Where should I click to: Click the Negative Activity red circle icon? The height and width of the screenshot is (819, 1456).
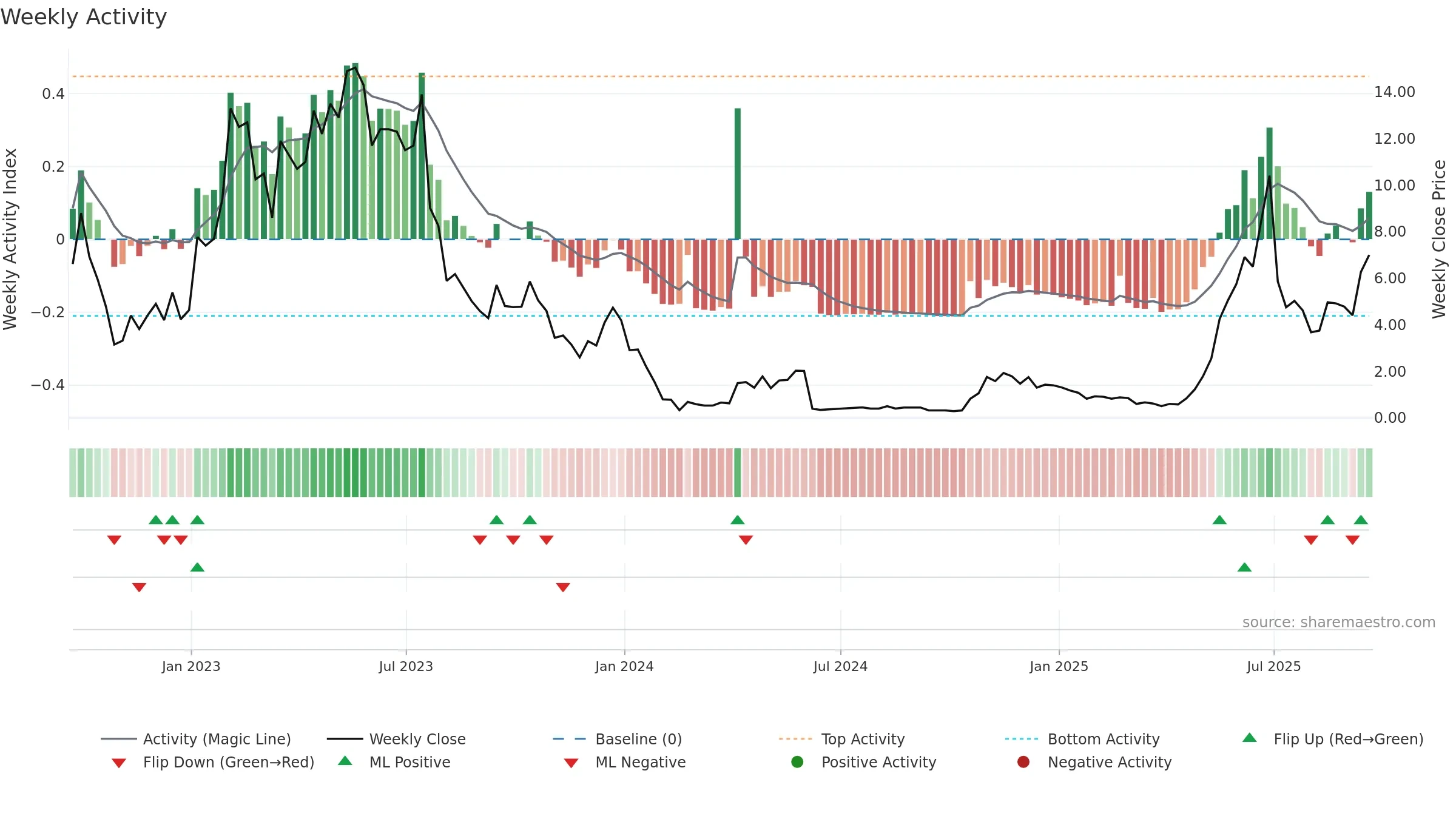[x=1023, y=762]
